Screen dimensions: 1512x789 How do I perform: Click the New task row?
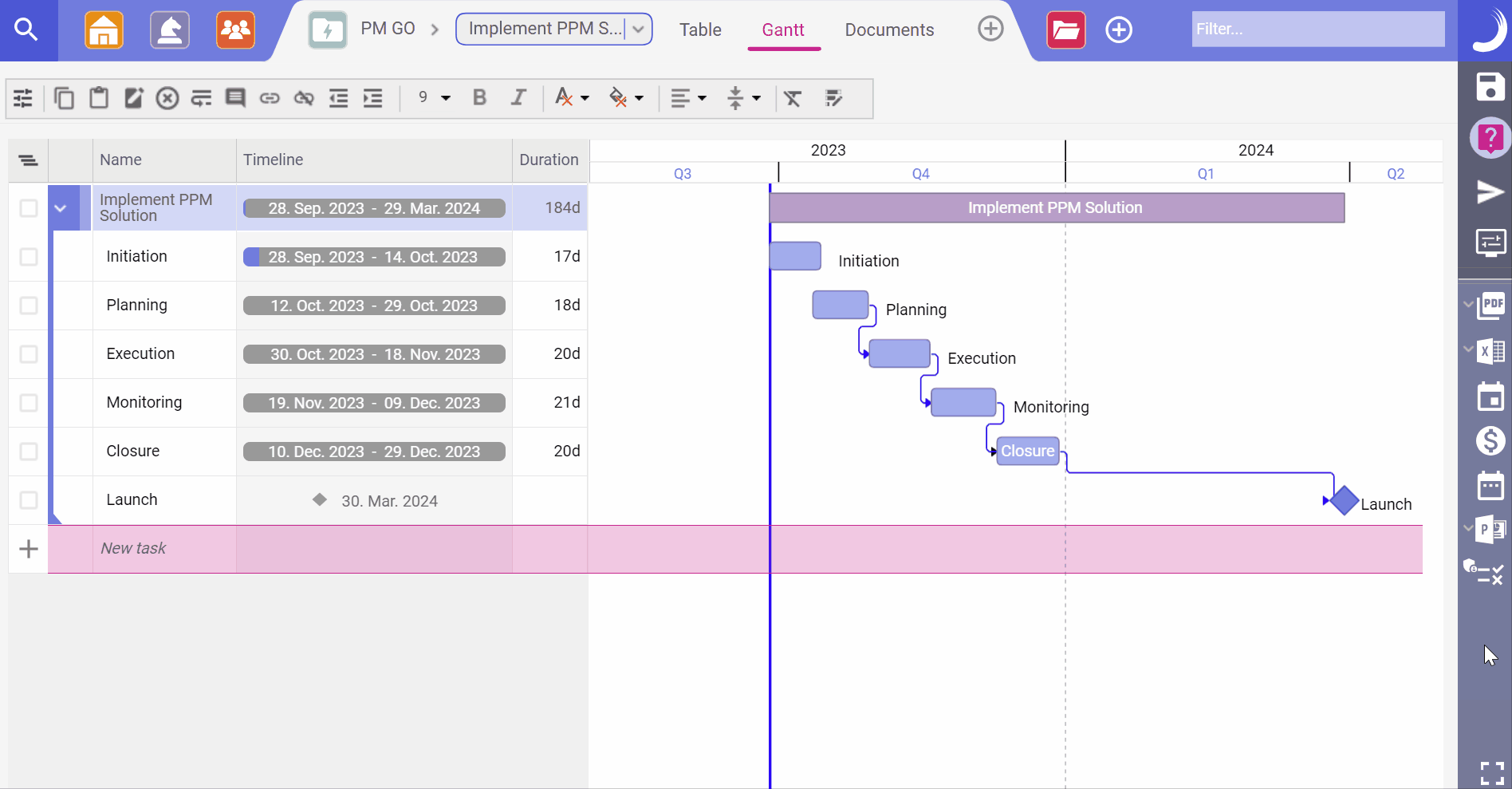[x=735, y=549]
